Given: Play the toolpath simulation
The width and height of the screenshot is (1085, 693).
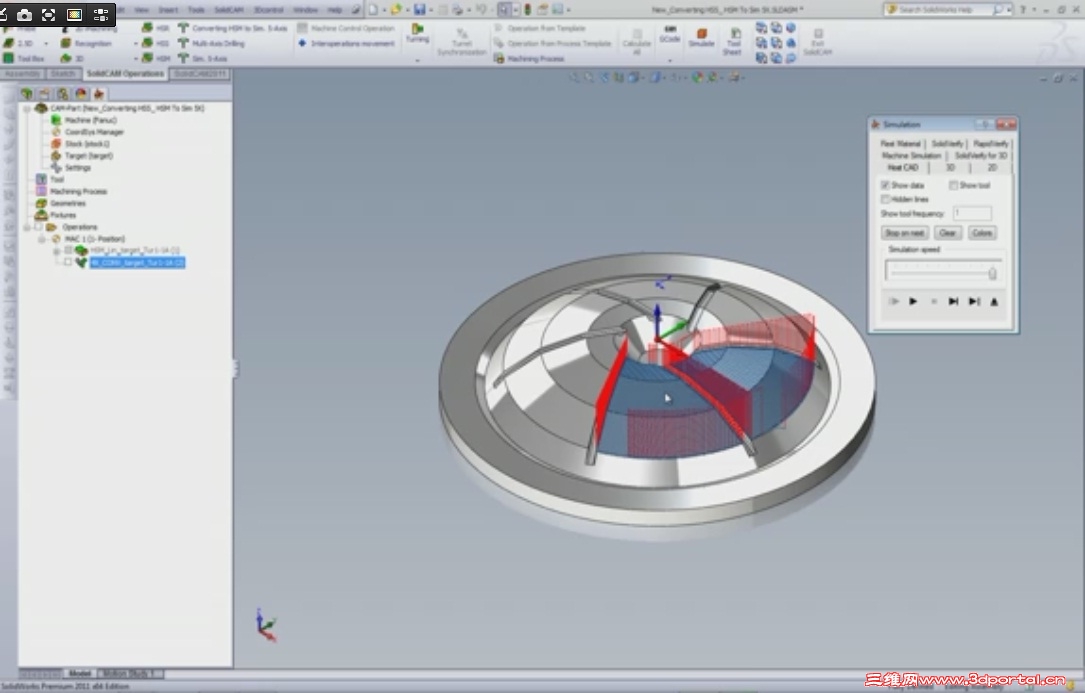Looking at the screenshot, I should click(x=913, y=301).
